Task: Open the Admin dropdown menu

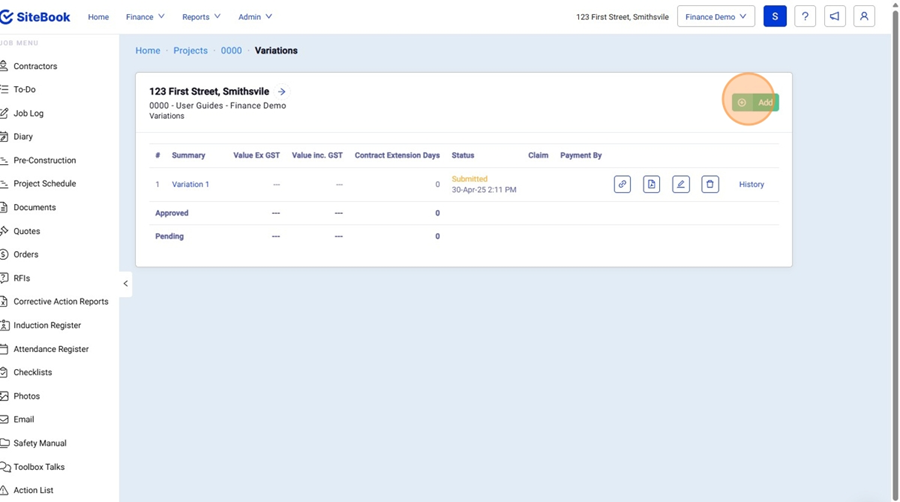Action: point(255,17)
